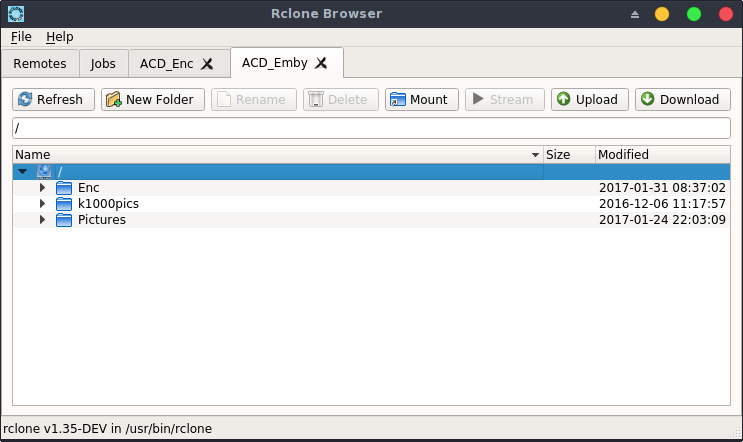Click the path input field
The image size is (743, 442).
[x=372, y=128]
